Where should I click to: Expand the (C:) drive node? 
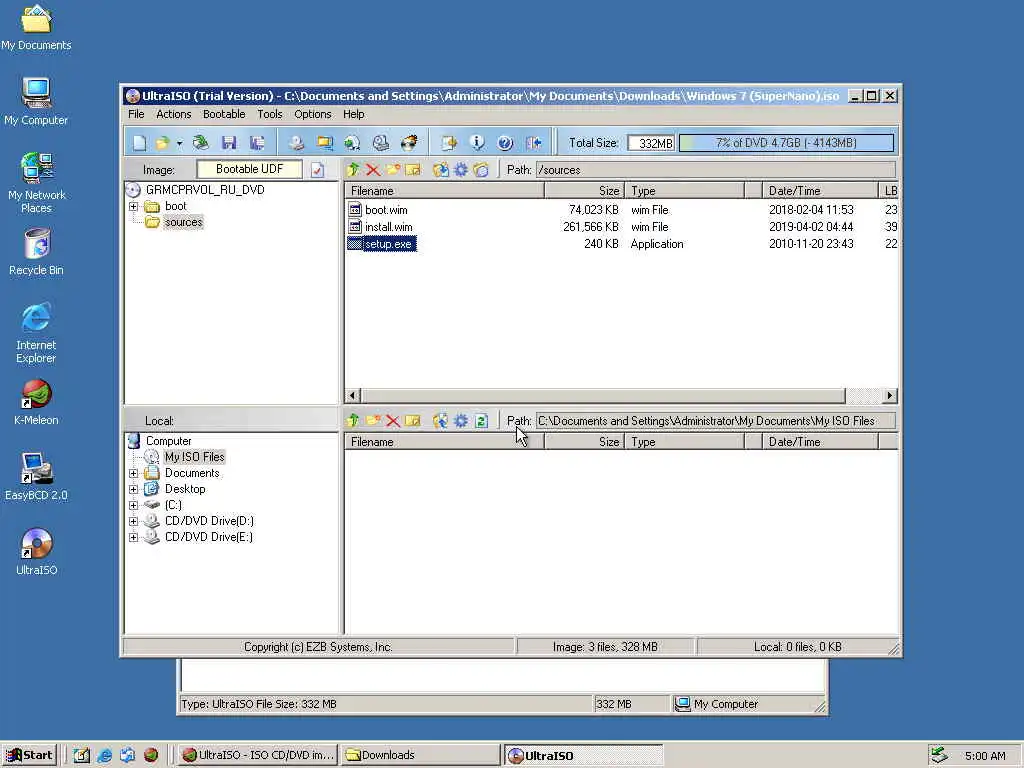click(x=133, y=505)
